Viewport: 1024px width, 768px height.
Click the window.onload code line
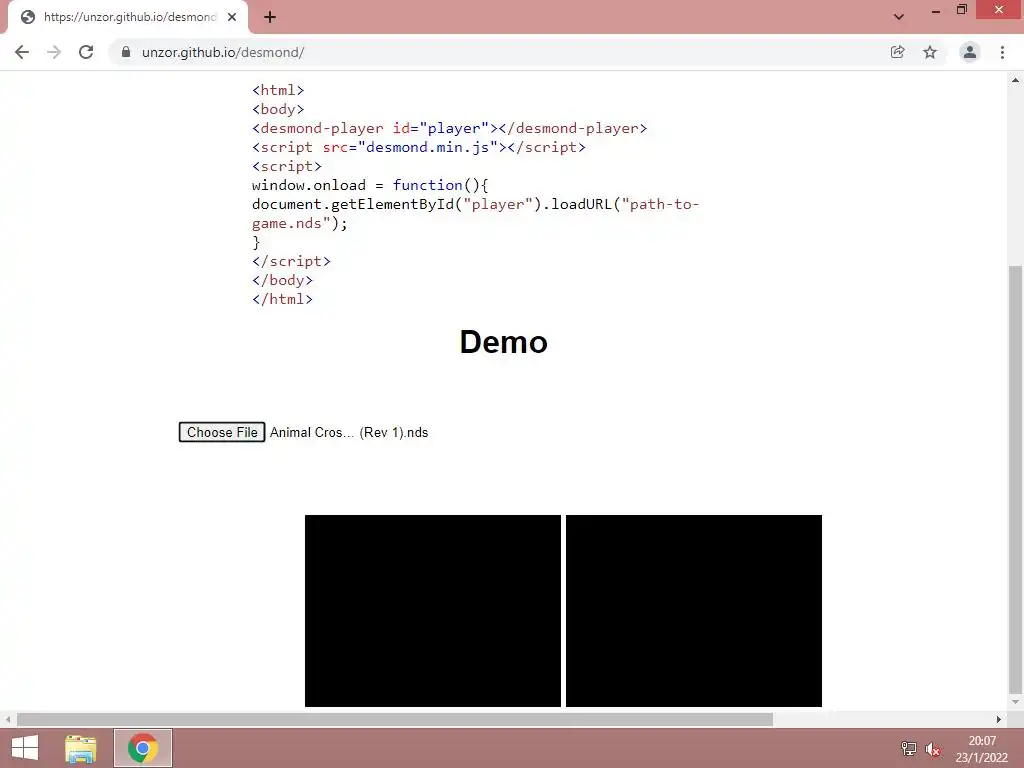pyautogui.click(x=370, y=185)
